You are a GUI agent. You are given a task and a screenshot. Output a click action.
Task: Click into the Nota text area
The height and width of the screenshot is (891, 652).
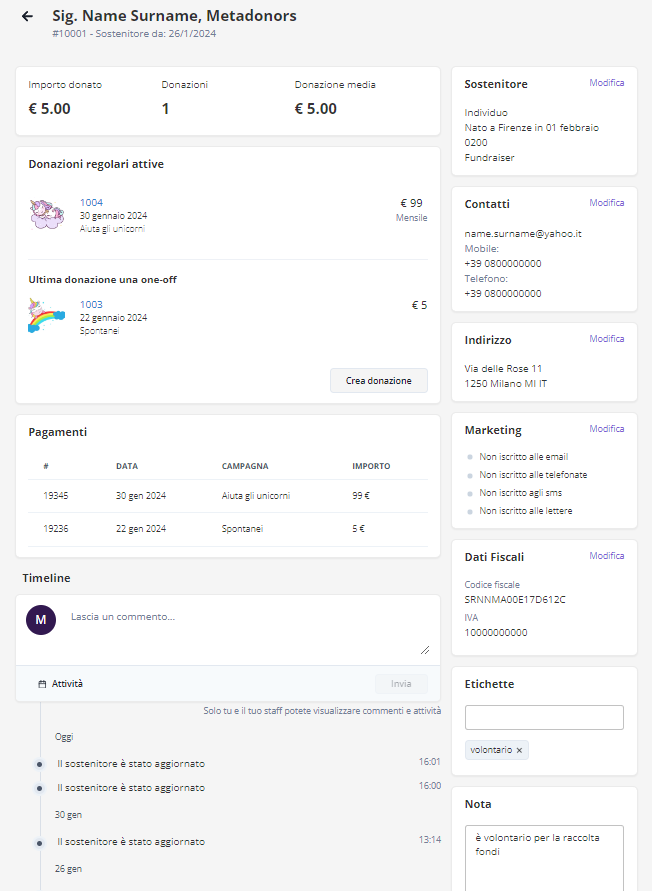tap(544, 855)
